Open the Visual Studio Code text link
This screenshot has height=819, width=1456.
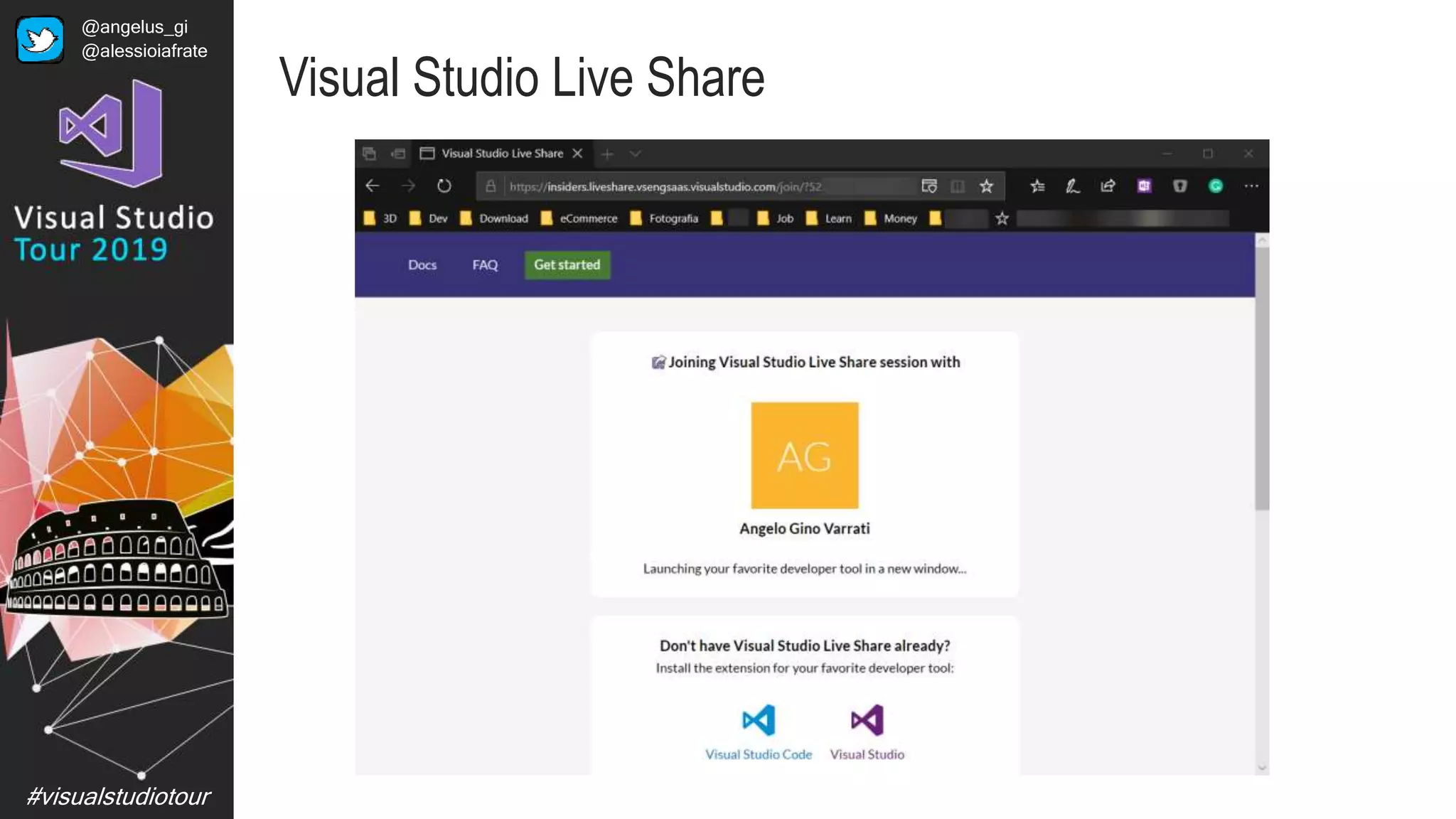759,755
